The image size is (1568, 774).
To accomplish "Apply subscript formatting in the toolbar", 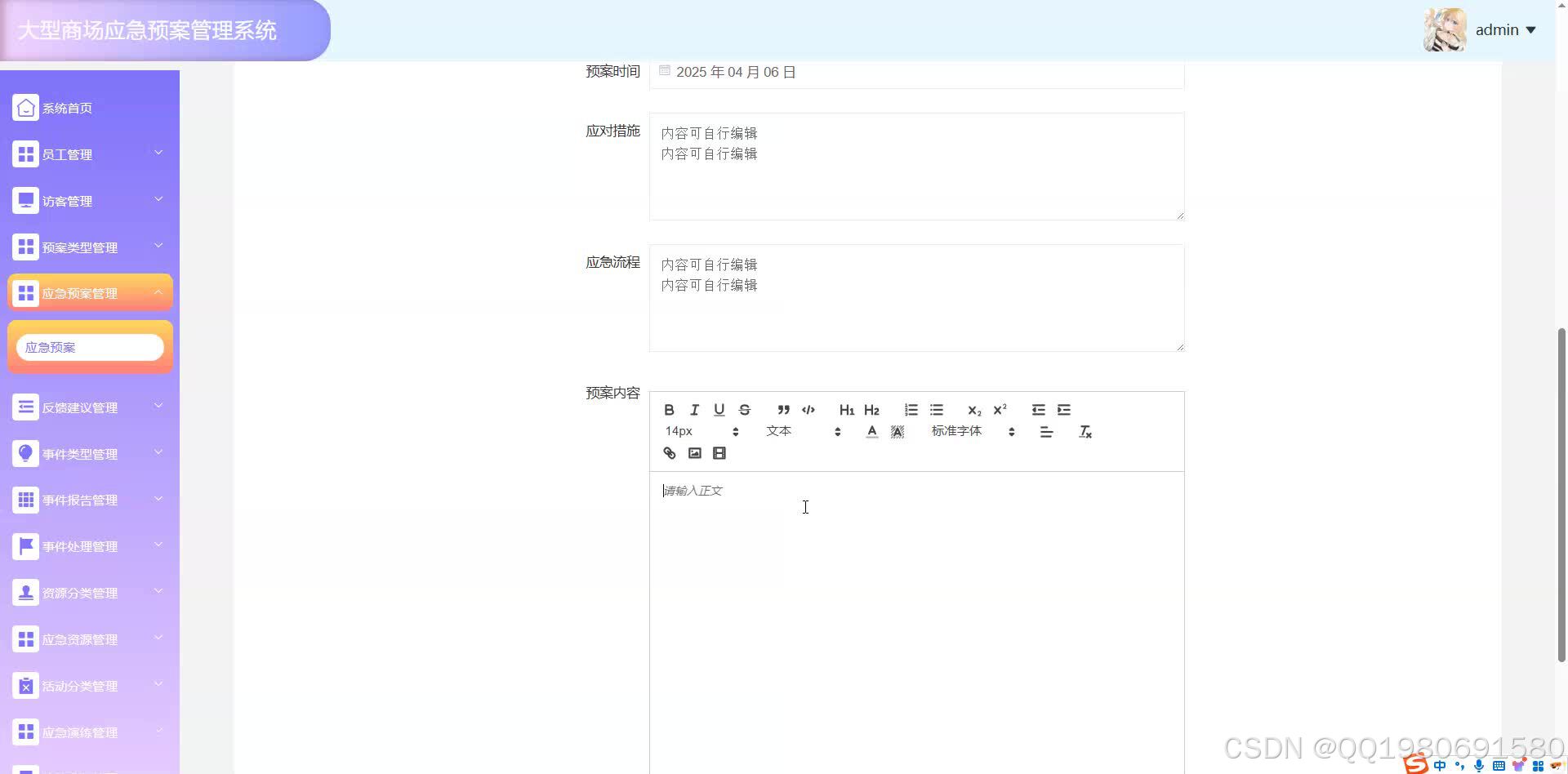I will 973,411.
